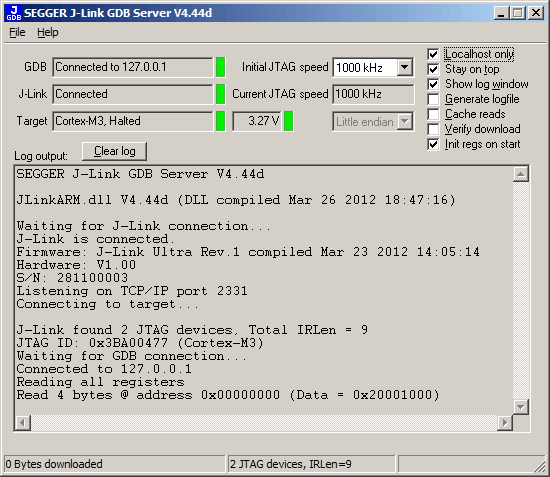This screenshot has width=550, height=477.
Task: Minimize the GDB Server window
Action: [x=501, y=13]
